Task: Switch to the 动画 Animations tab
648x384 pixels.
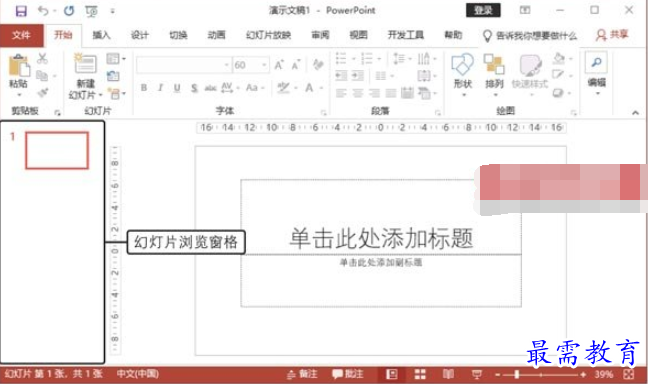Action: click(217, 35)
